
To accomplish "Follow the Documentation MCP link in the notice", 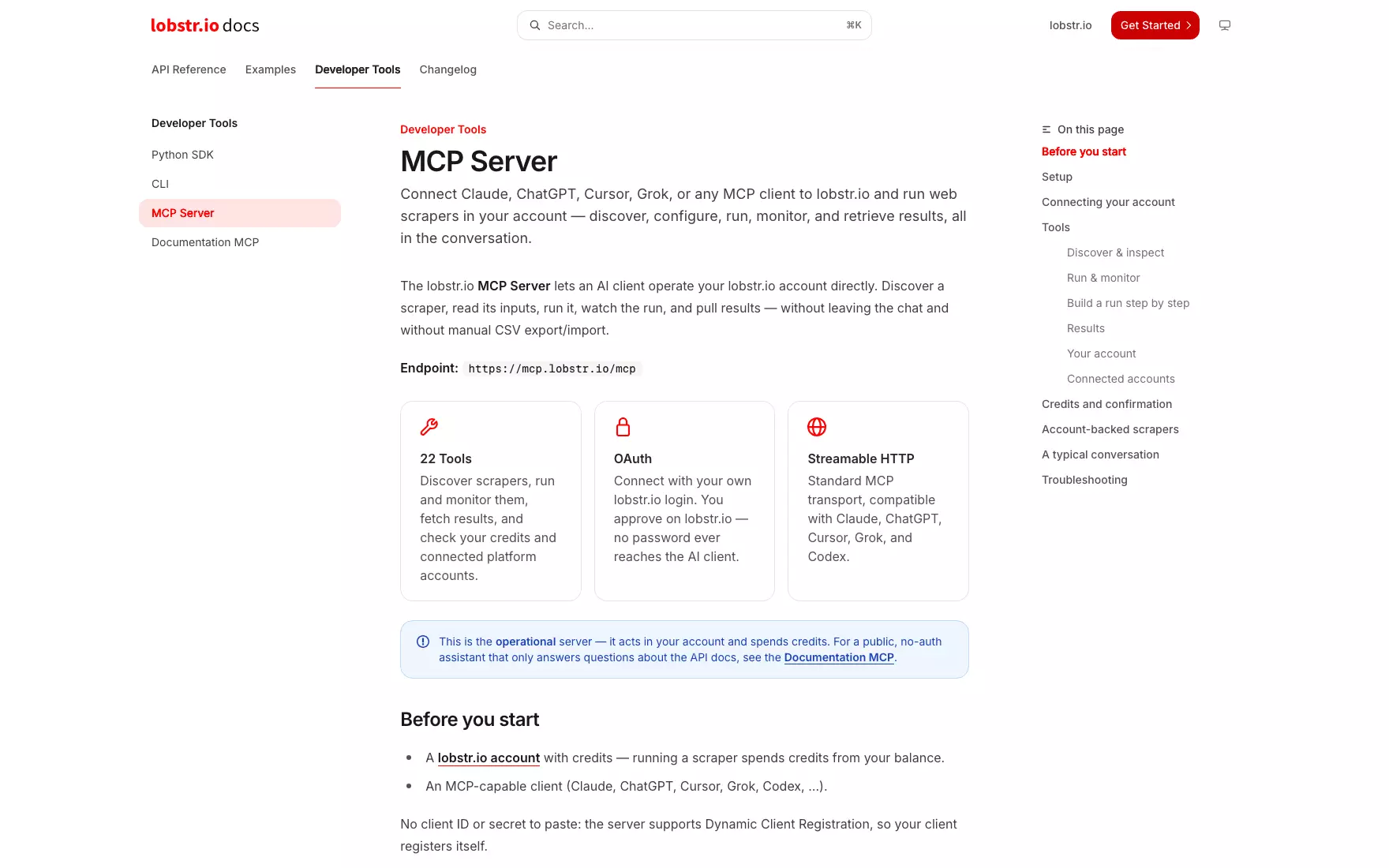I will (x=839, y=657).
